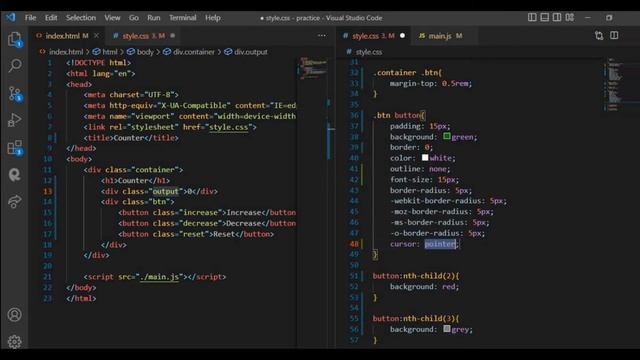Follow the style.css href link
Image resolution: width=640 pixels, height=360 pixels.
pos(229,127)
